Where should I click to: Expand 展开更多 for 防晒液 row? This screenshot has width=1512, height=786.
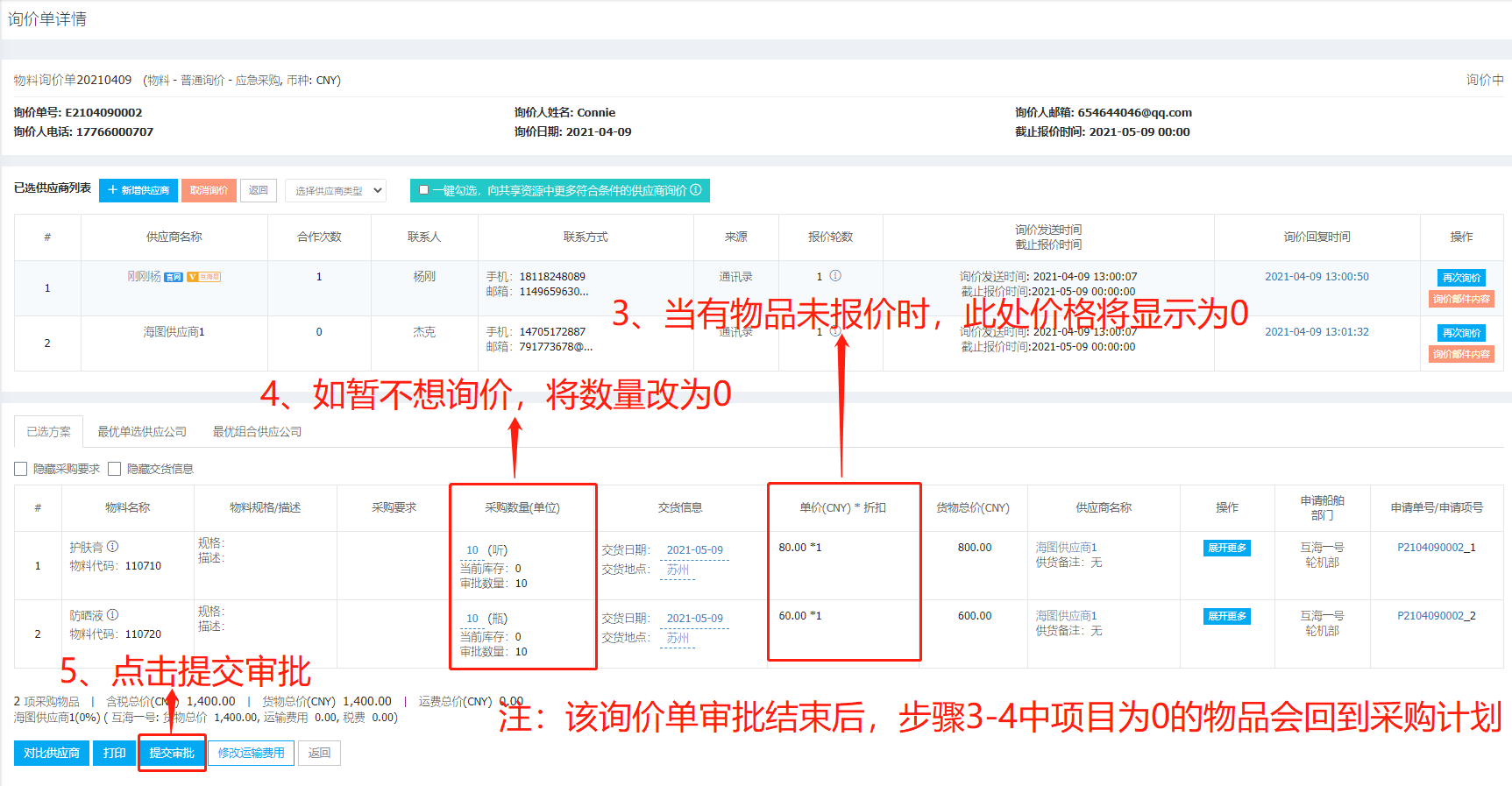click(x=1227, y=616)
